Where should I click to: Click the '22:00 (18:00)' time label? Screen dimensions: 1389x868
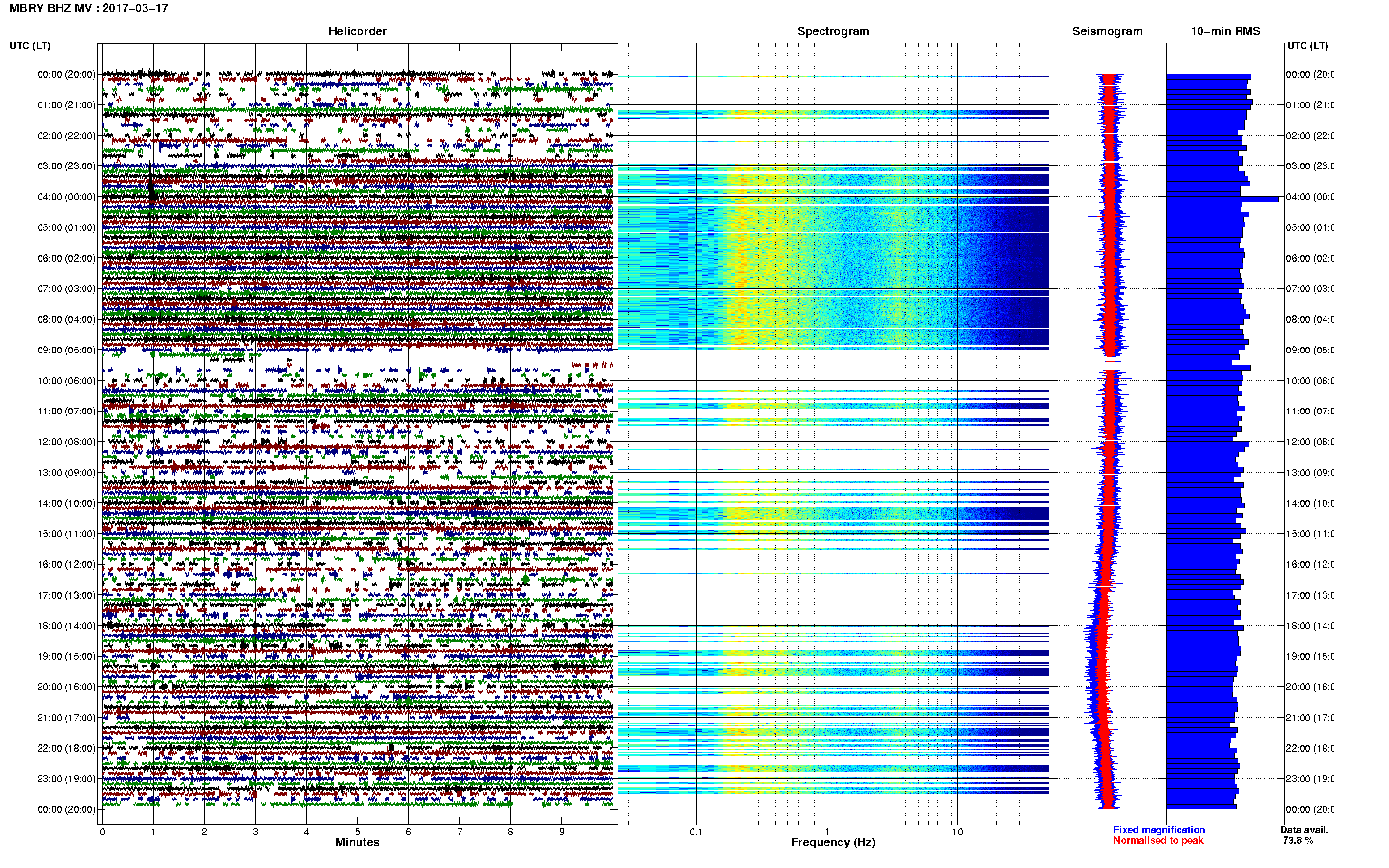pyautogui.click(x=66, y=748)
